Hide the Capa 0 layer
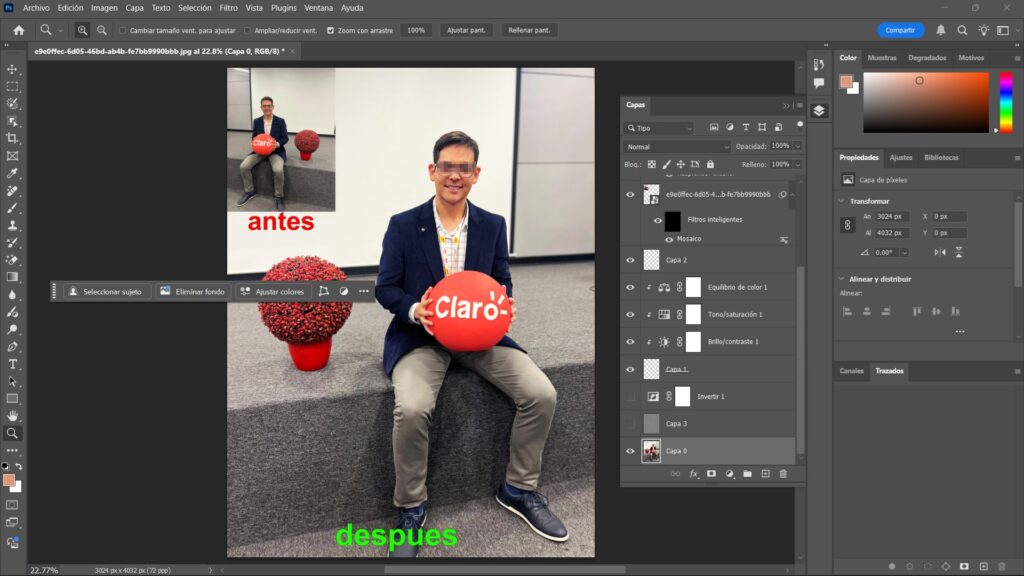This screenshot has height=576, width=1024. (x=630, y=451)
